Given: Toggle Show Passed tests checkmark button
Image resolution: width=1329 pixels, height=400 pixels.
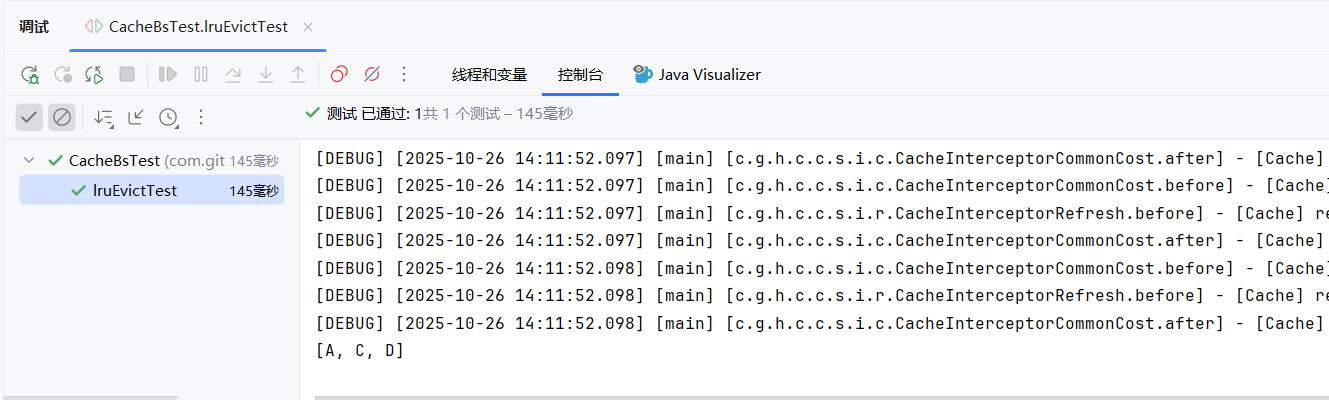Looking at the screenshot, I should click(29, 117).
